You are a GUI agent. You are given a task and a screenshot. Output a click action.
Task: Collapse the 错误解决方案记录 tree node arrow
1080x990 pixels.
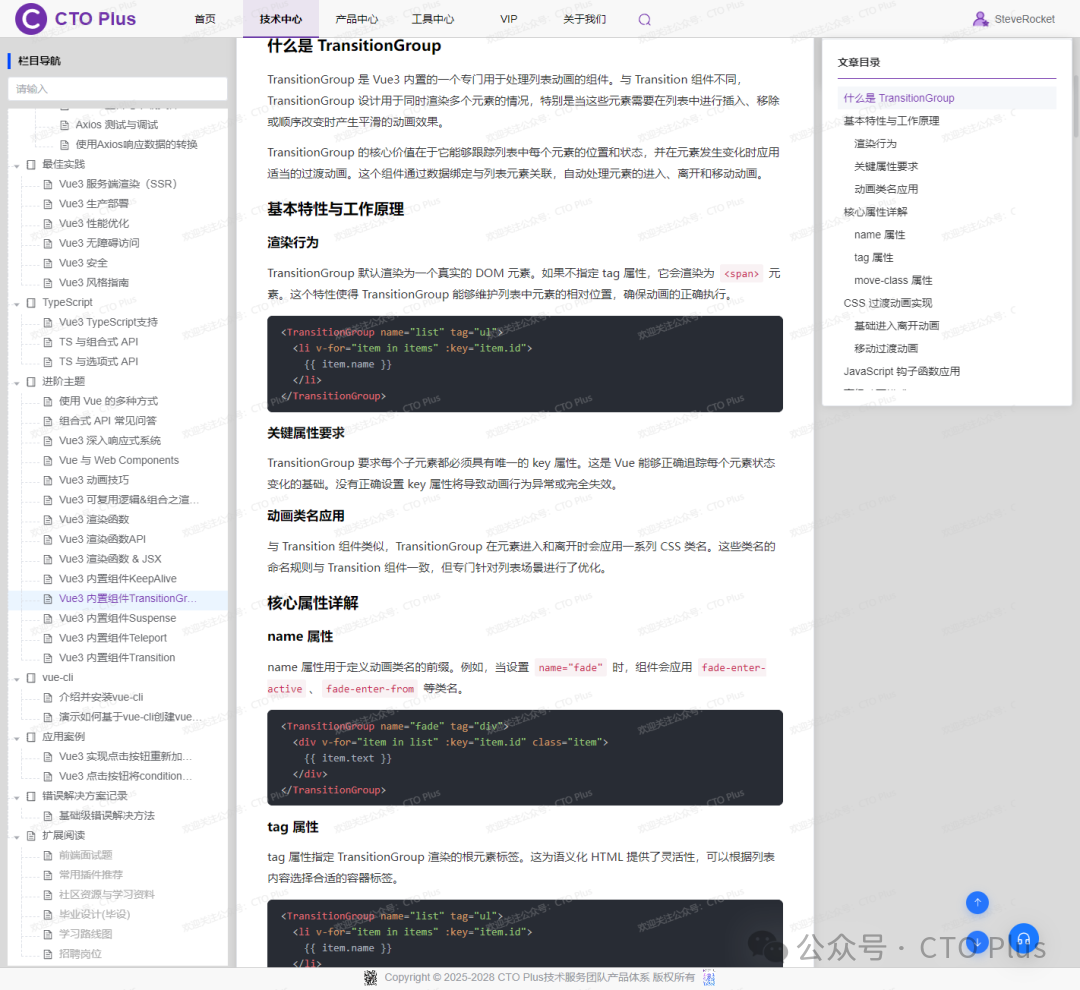pyautogui.click(x=17, y=798)
